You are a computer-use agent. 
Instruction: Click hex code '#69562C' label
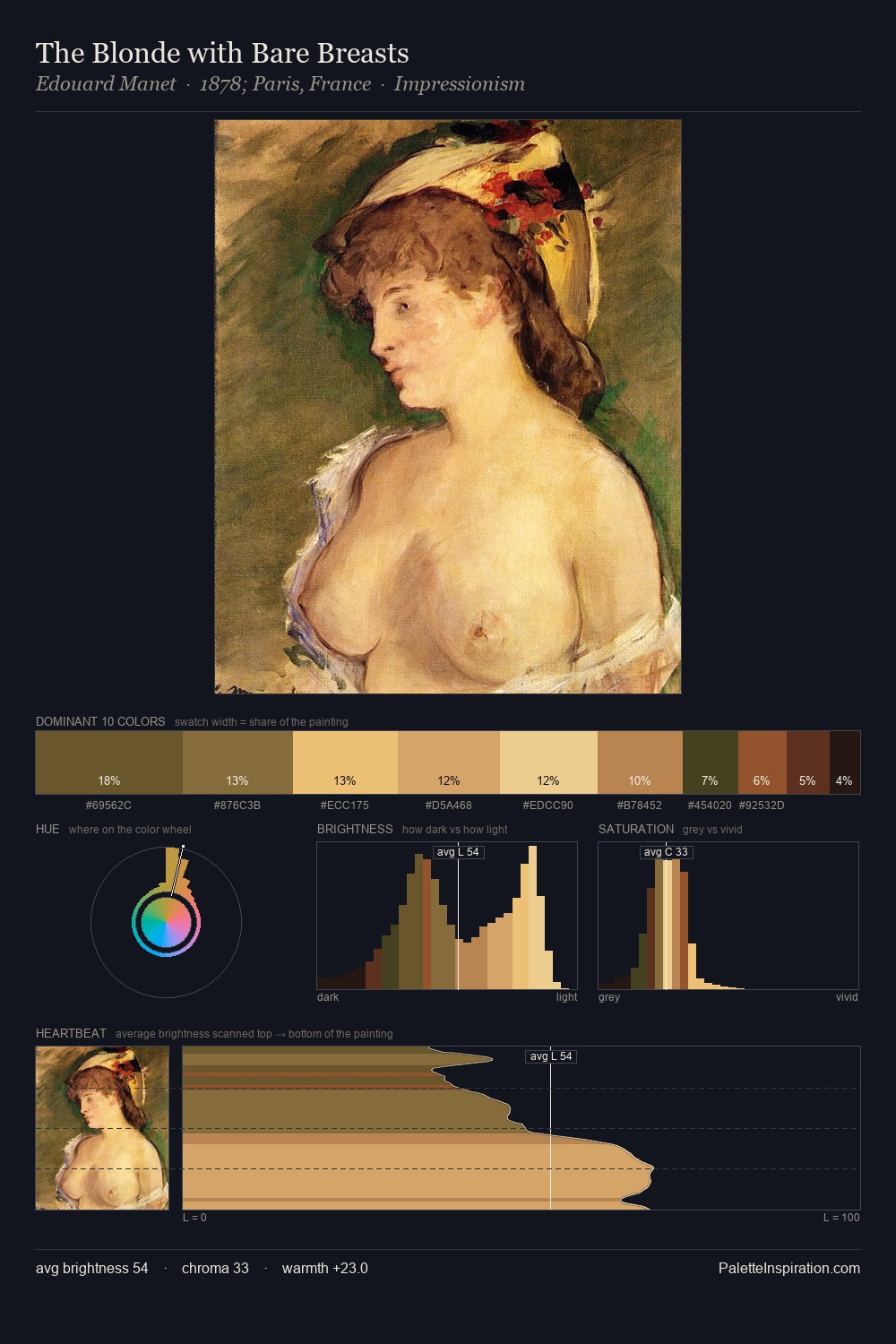[x=108, y=806]
